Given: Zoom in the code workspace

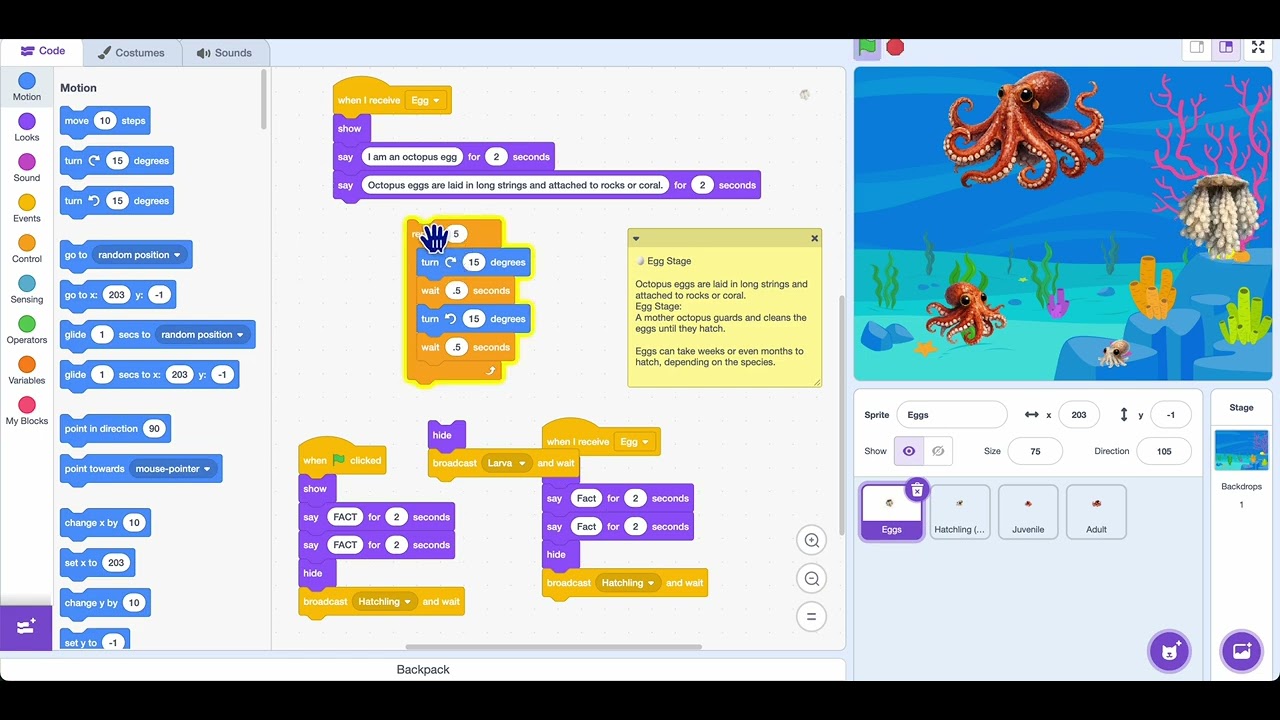Looking at the screenshot, I should click(812, 541).
